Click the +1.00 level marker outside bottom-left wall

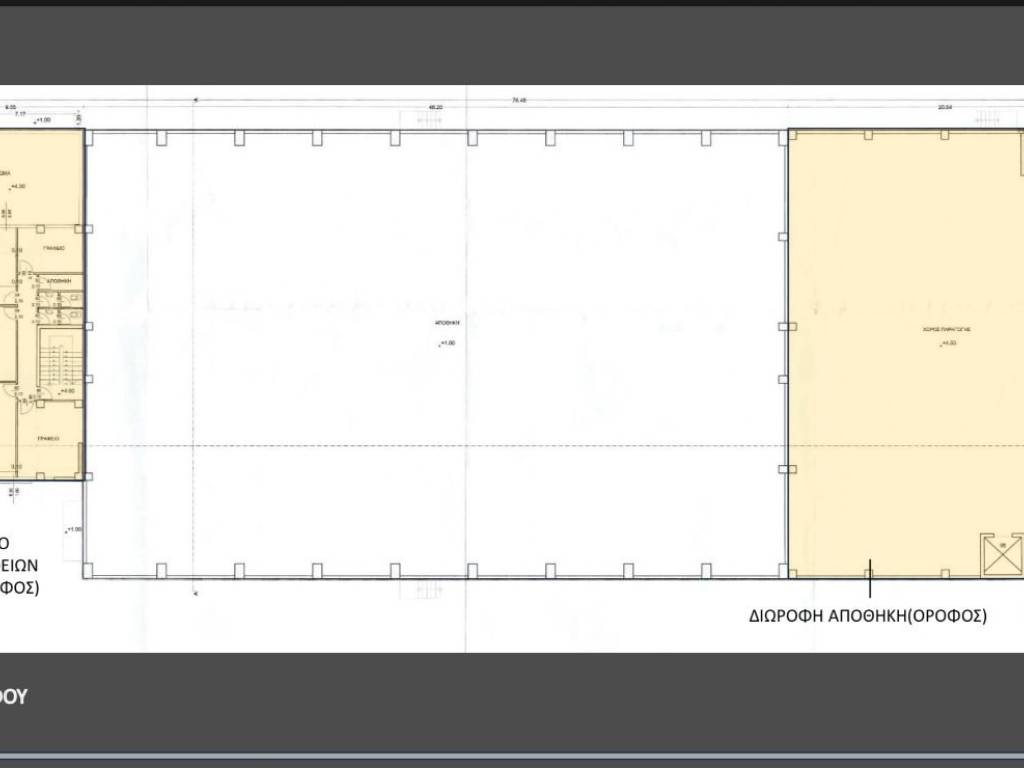tap(73, 529)
